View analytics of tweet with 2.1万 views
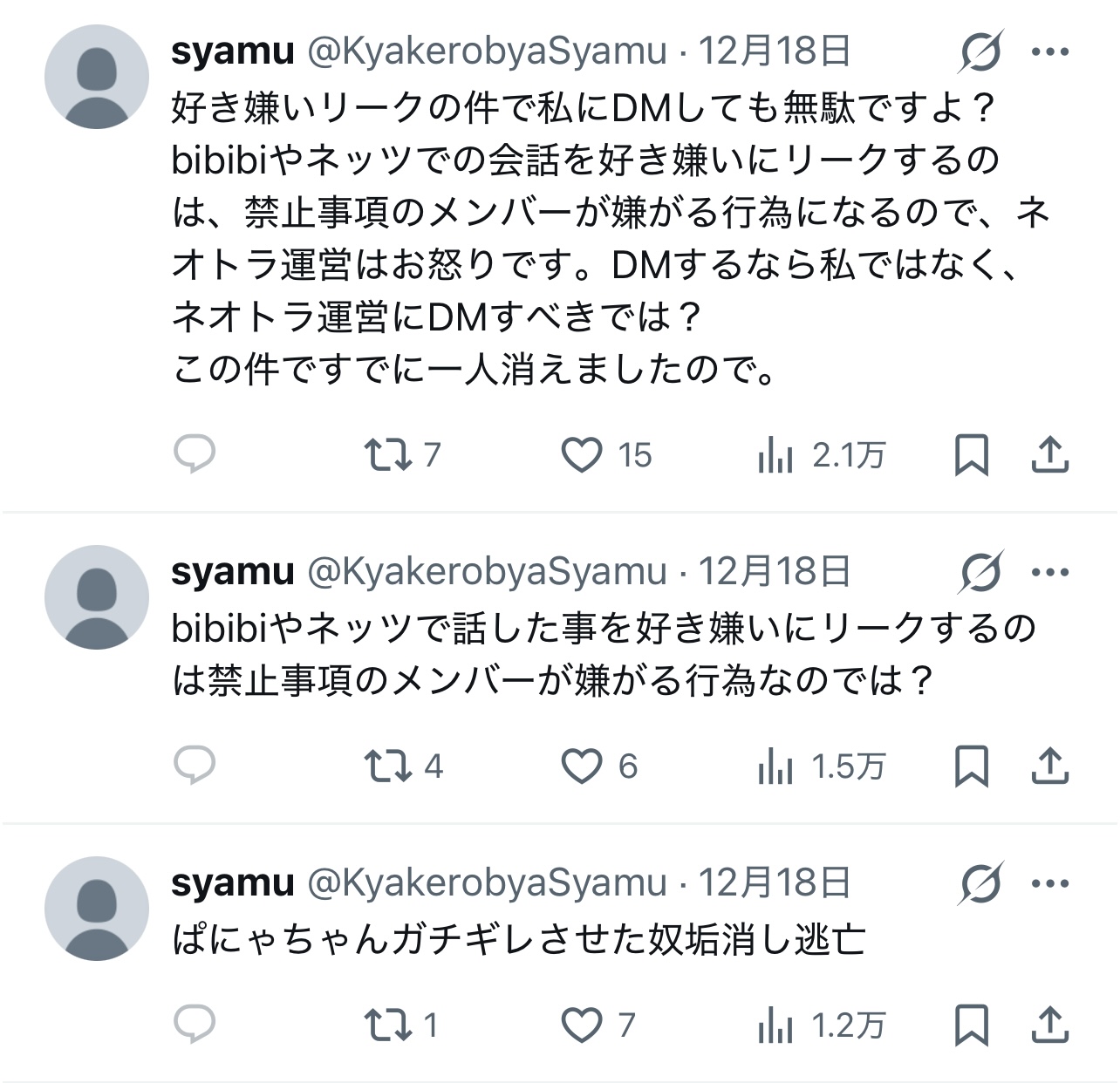The width and height of the screenshot is (1120, 1083). [x=775, y=454]
